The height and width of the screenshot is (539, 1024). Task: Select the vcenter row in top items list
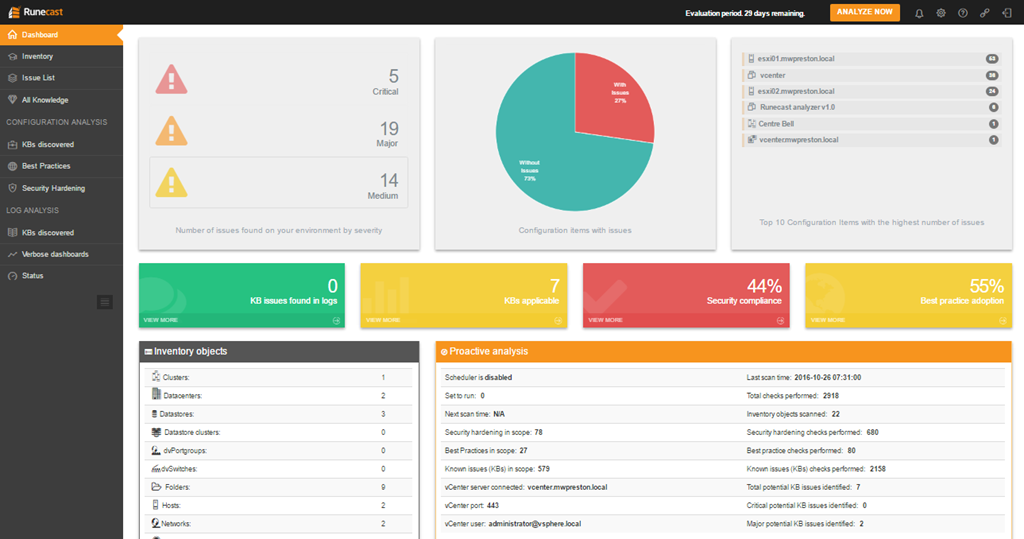click(x=871, y=75)
